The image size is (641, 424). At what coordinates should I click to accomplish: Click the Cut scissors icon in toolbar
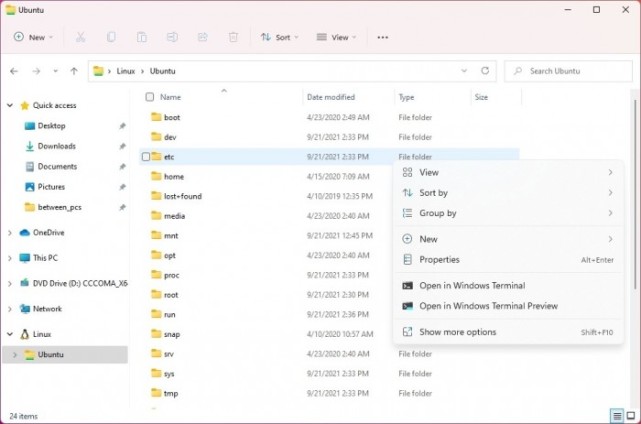coord(81,37)
